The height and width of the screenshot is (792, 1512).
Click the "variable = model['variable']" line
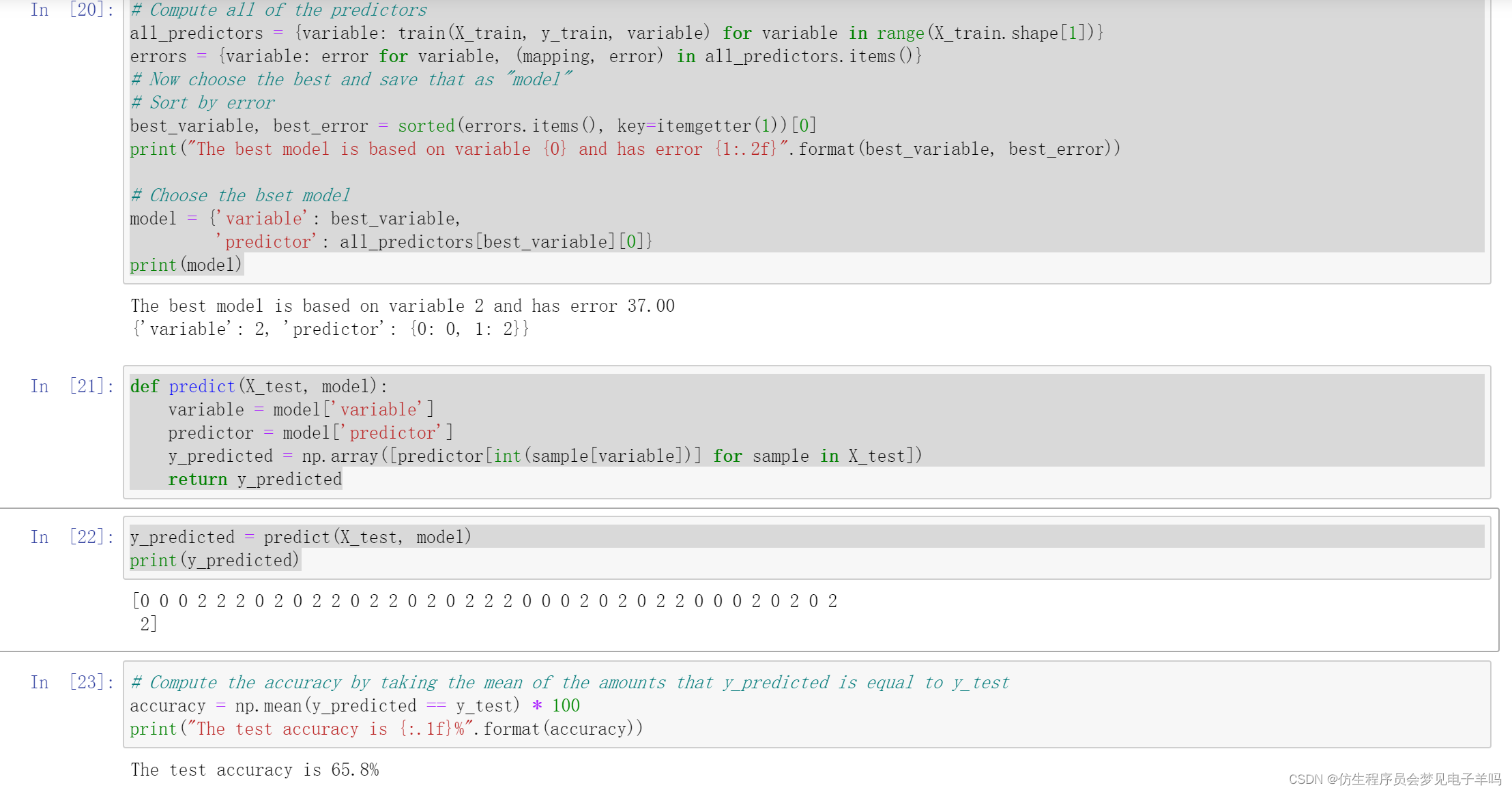tap(301, 409)
